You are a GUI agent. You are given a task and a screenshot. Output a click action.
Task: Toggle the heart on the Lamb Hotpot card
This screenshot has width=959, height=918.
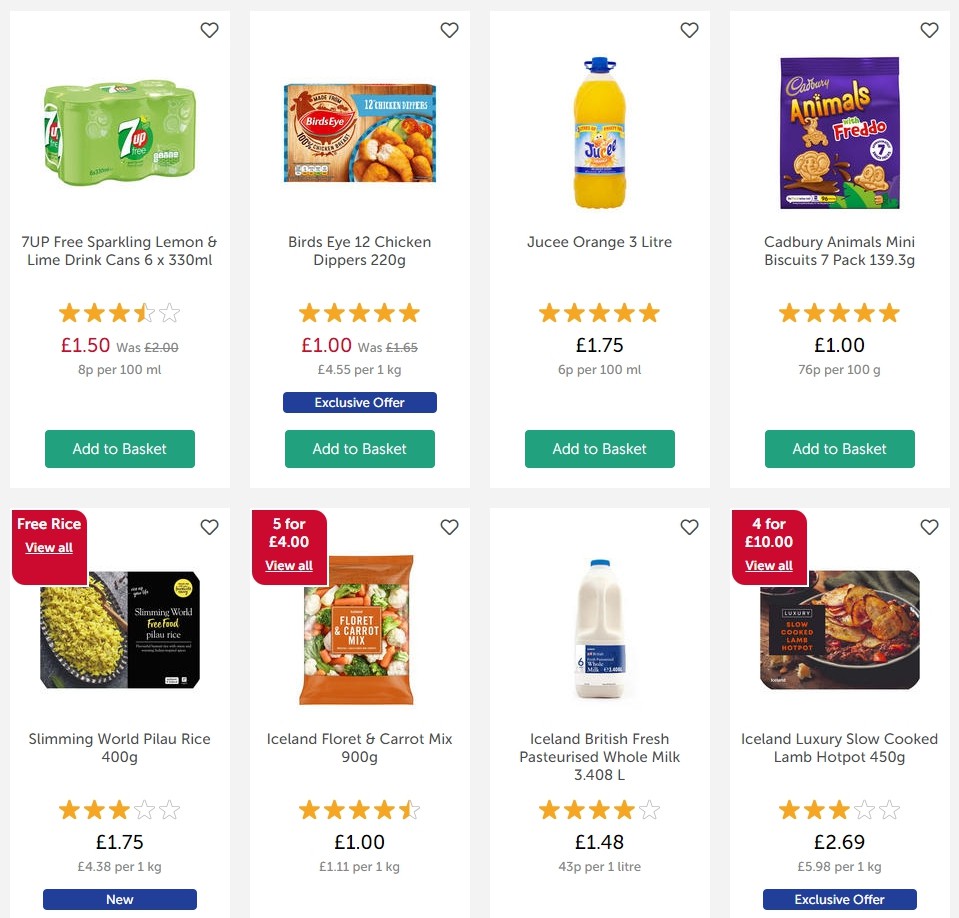pos(929,527)
